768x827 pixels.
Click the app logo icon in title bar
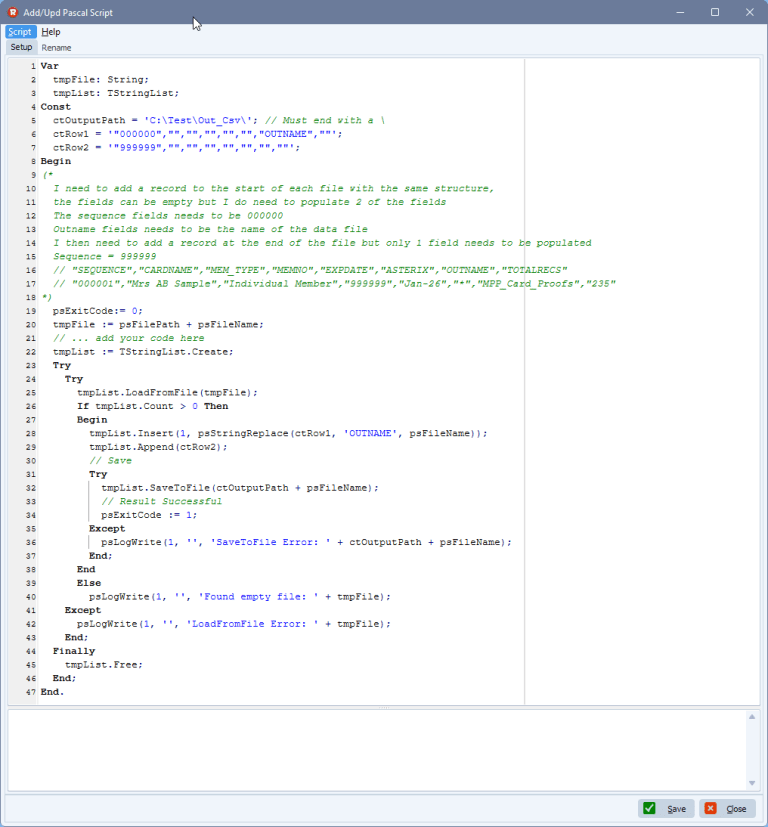(x=12, y=12)
